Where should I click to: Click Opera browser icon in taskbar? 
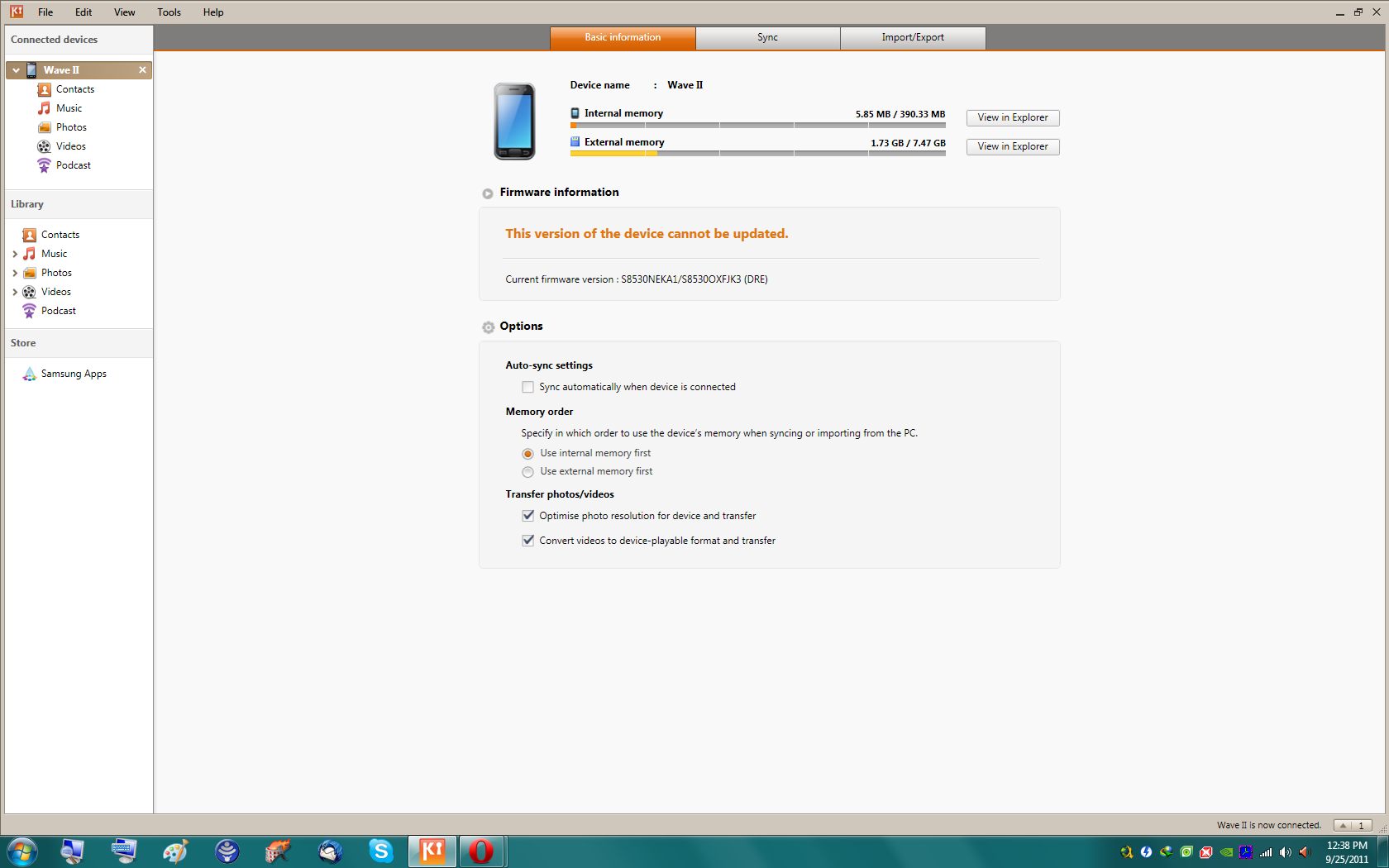pyautogui.click(x=481, y=851)
